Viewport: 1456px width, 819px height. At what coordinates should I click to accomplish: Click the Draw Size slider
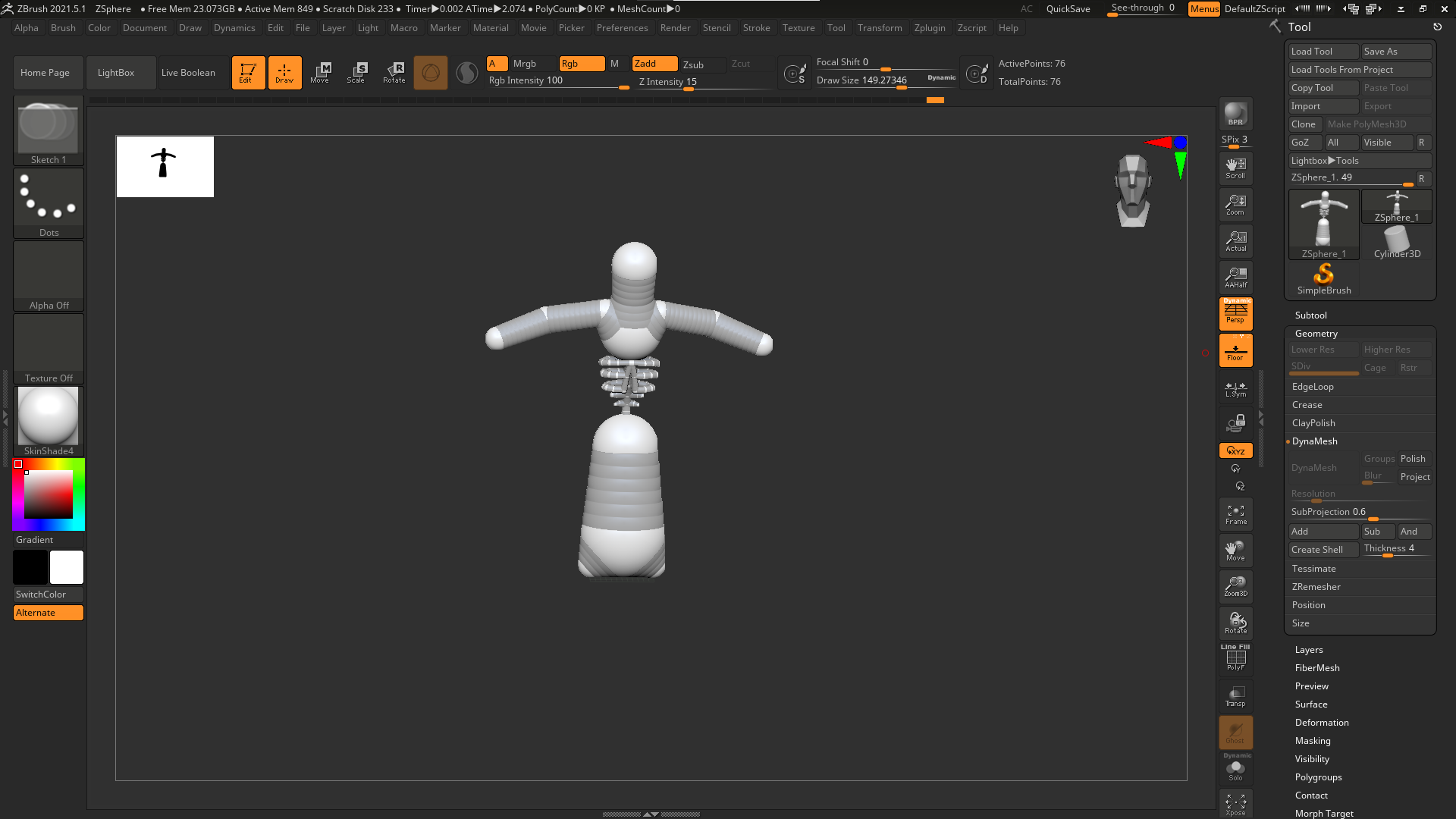[884, 80]
